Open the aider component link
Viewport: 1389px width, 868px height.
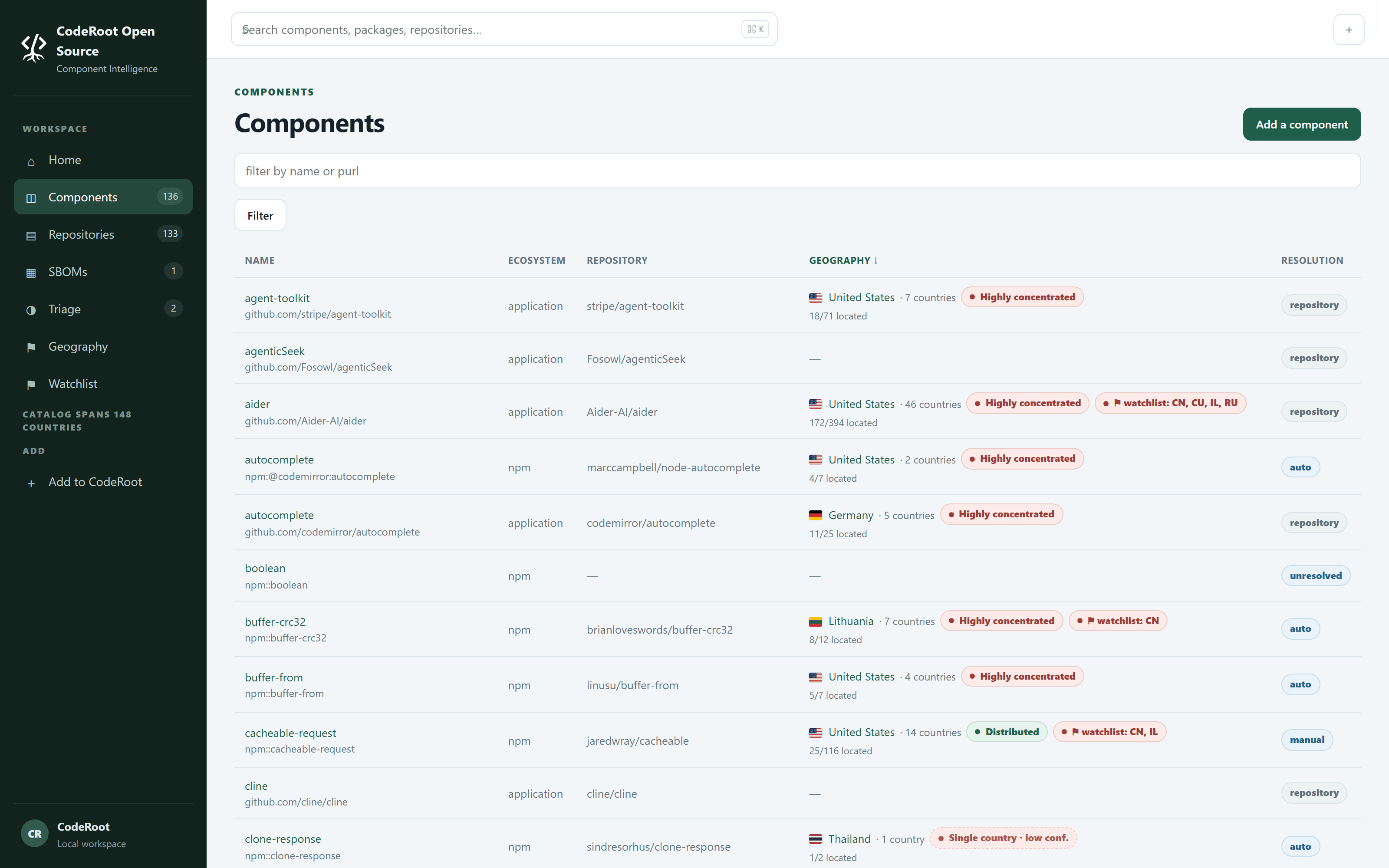[x=257, y=404]
